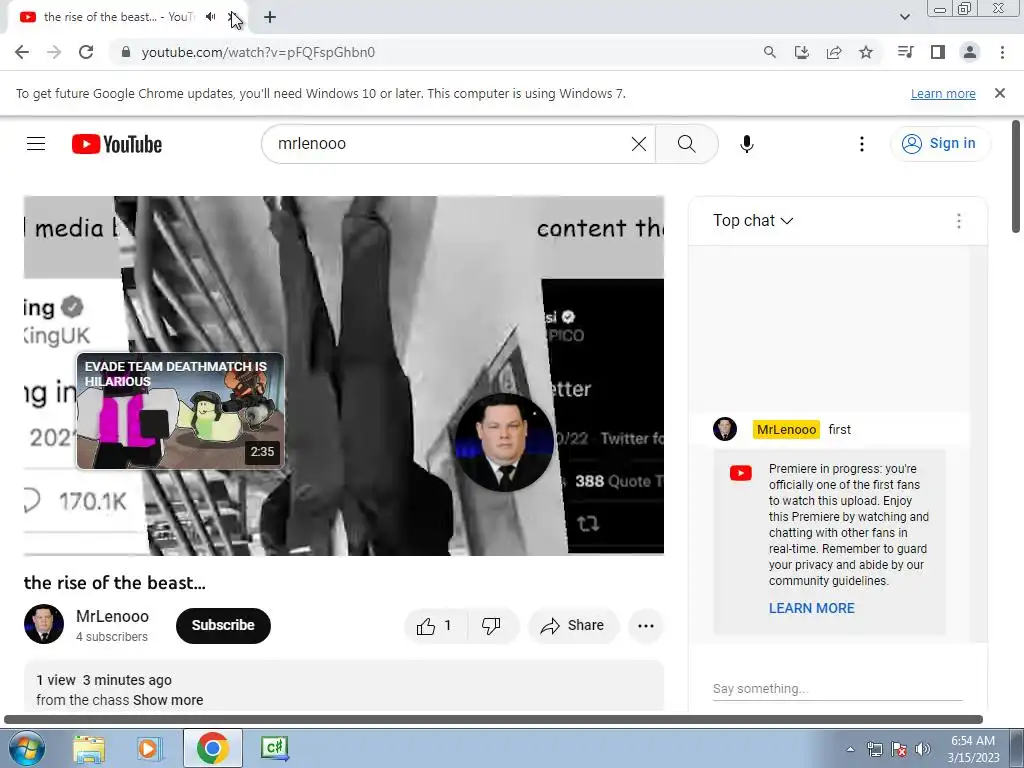
Task: Open Chrome media controls icon
Action: pos(906,52)
